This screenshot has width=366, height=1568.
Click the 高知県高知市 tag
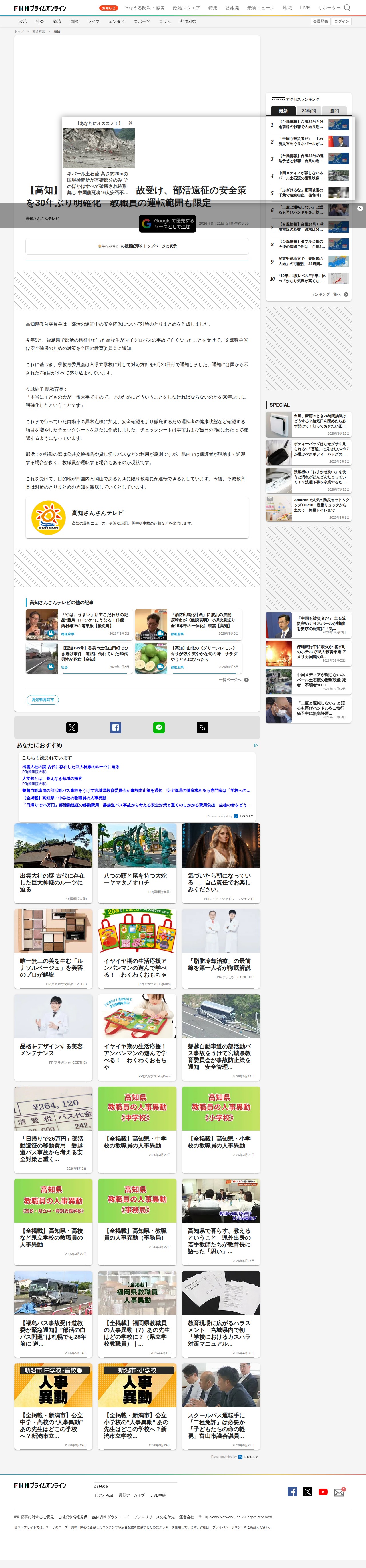[x=43, y=700]
